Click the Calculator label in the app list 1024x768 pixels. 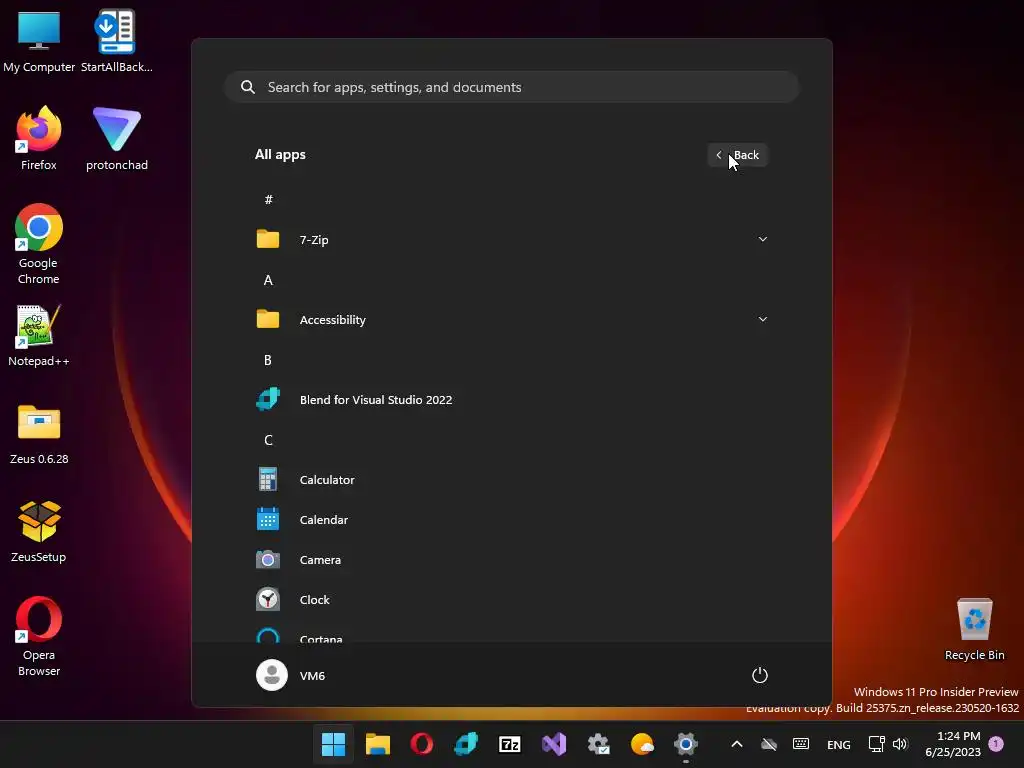pyautogui.click(x=327, y=479)
